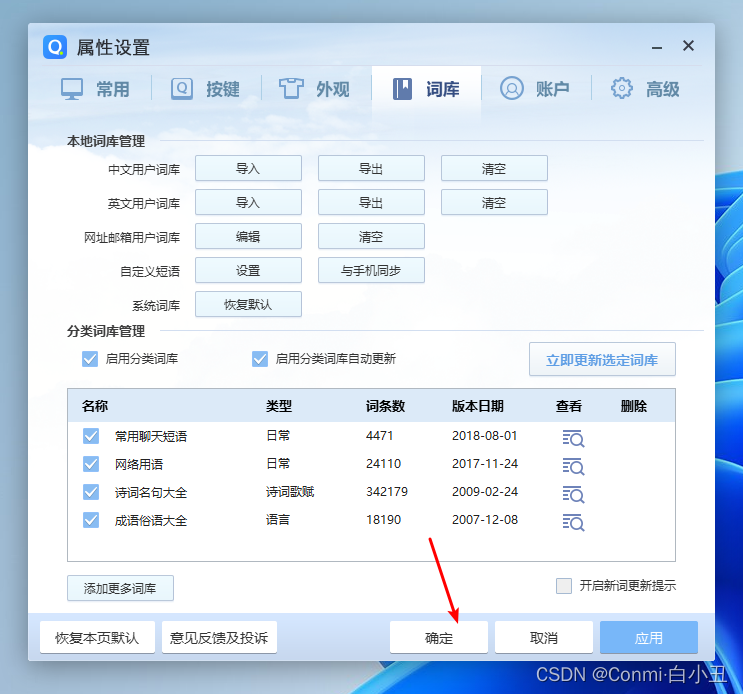Viewport: 743px width, 694px height.
Task: Edit 网址邮箱用户词库 with 编辑
Action: click(x=248, y=236)
